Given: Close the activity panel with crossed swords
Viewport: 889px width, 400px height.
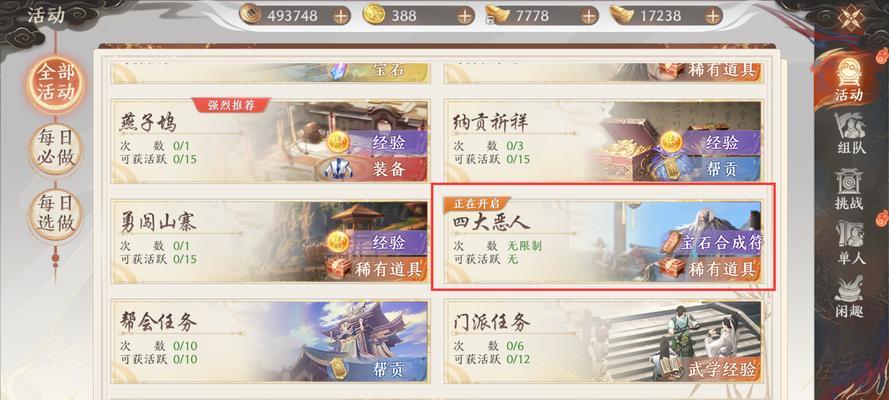Looking at the screenshot, I should (851, 18).
